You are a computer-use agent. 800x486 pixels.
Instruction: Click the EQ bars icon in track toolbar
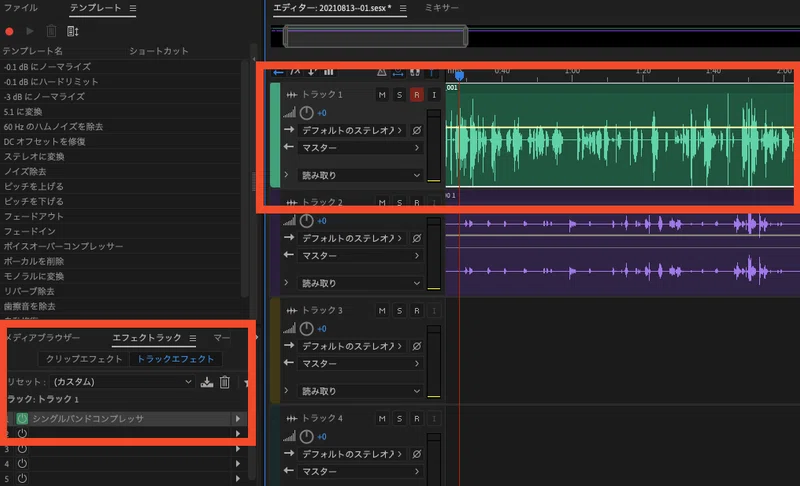click(x=329, y=72)
